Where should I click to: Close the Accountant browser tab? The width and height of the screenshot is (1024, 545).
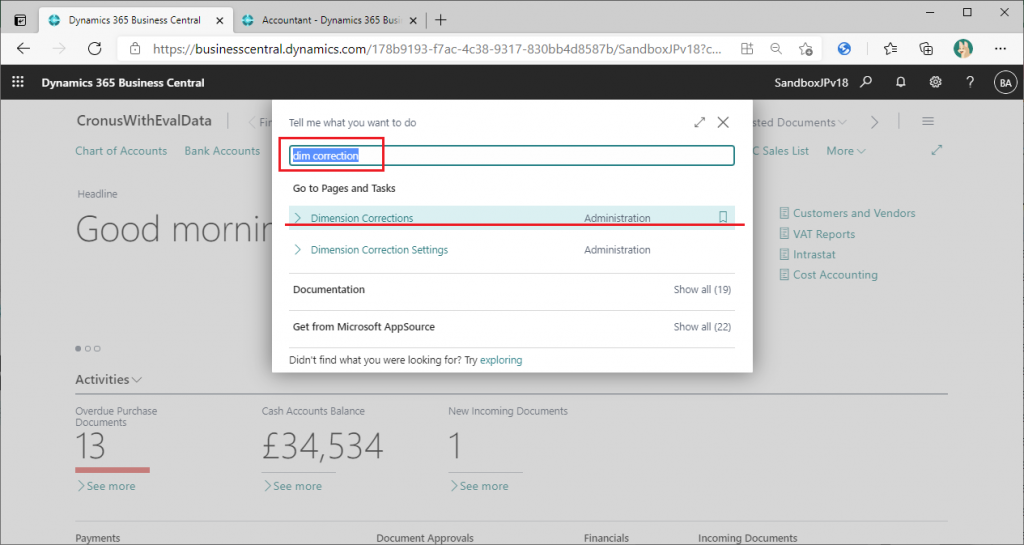[413, 21]
